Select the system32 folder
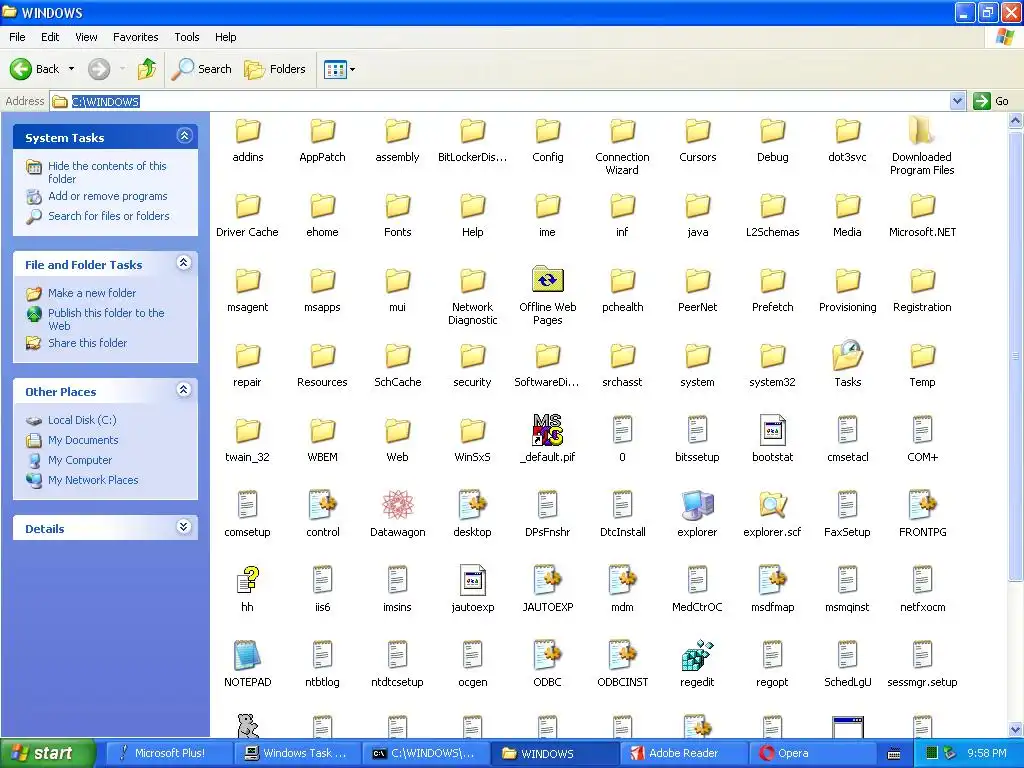The width and height of the screenshot is (1024, 768). pos(773,356)
